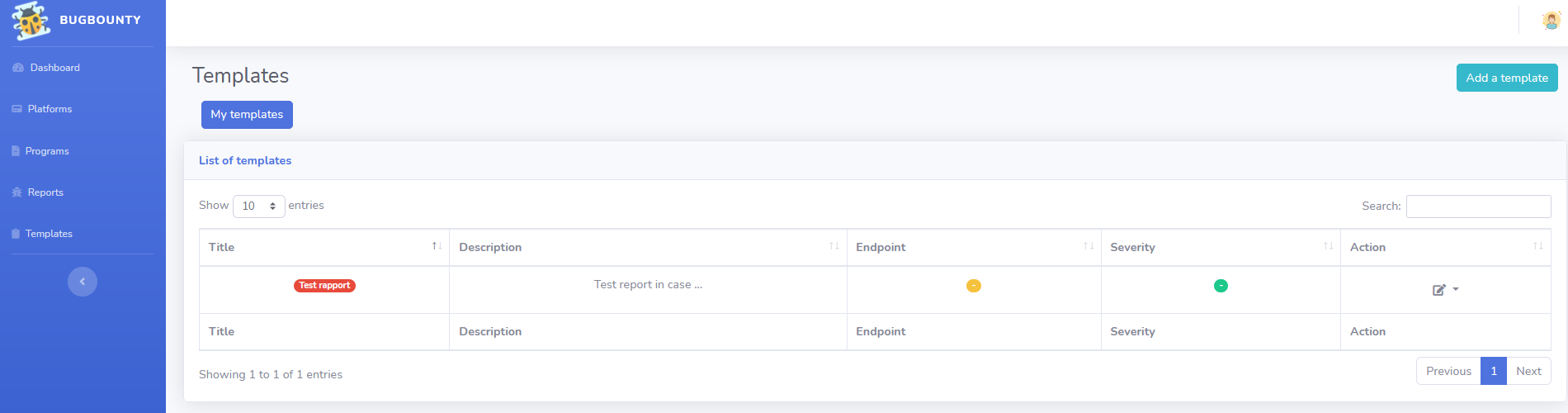This screenshot has height=413, width=1568.
Task: Go to Platforms in the sidebar
Action: click(x=50, y=109)
